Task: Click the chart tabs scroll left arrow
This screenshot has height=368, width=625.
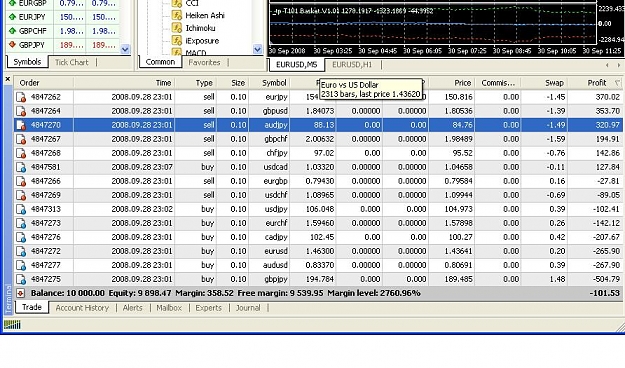Action: [607, 65]
